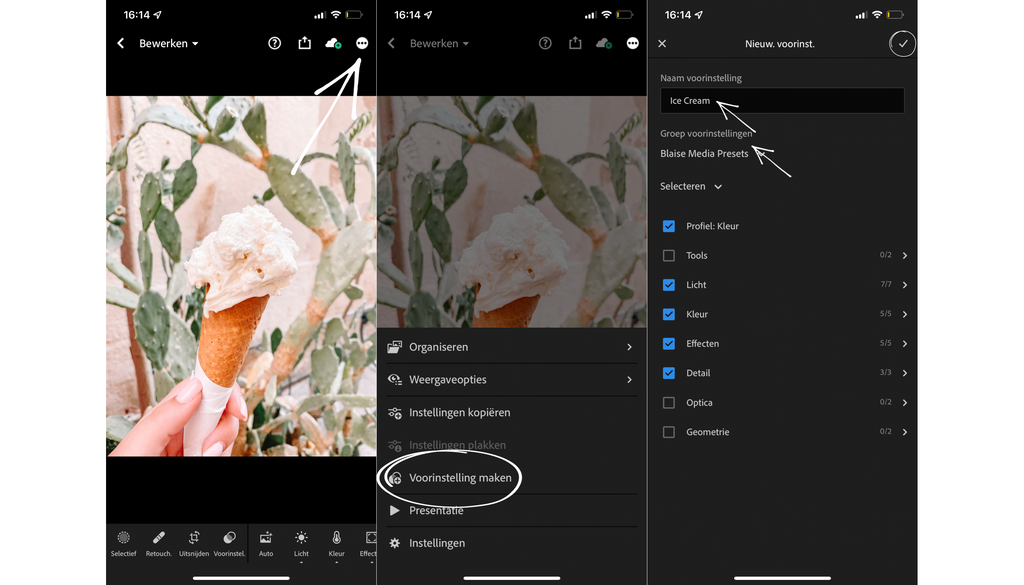Open Instellingen with the gear icon
Viewport: 1024px width, 585px height.
coord(436,543)
